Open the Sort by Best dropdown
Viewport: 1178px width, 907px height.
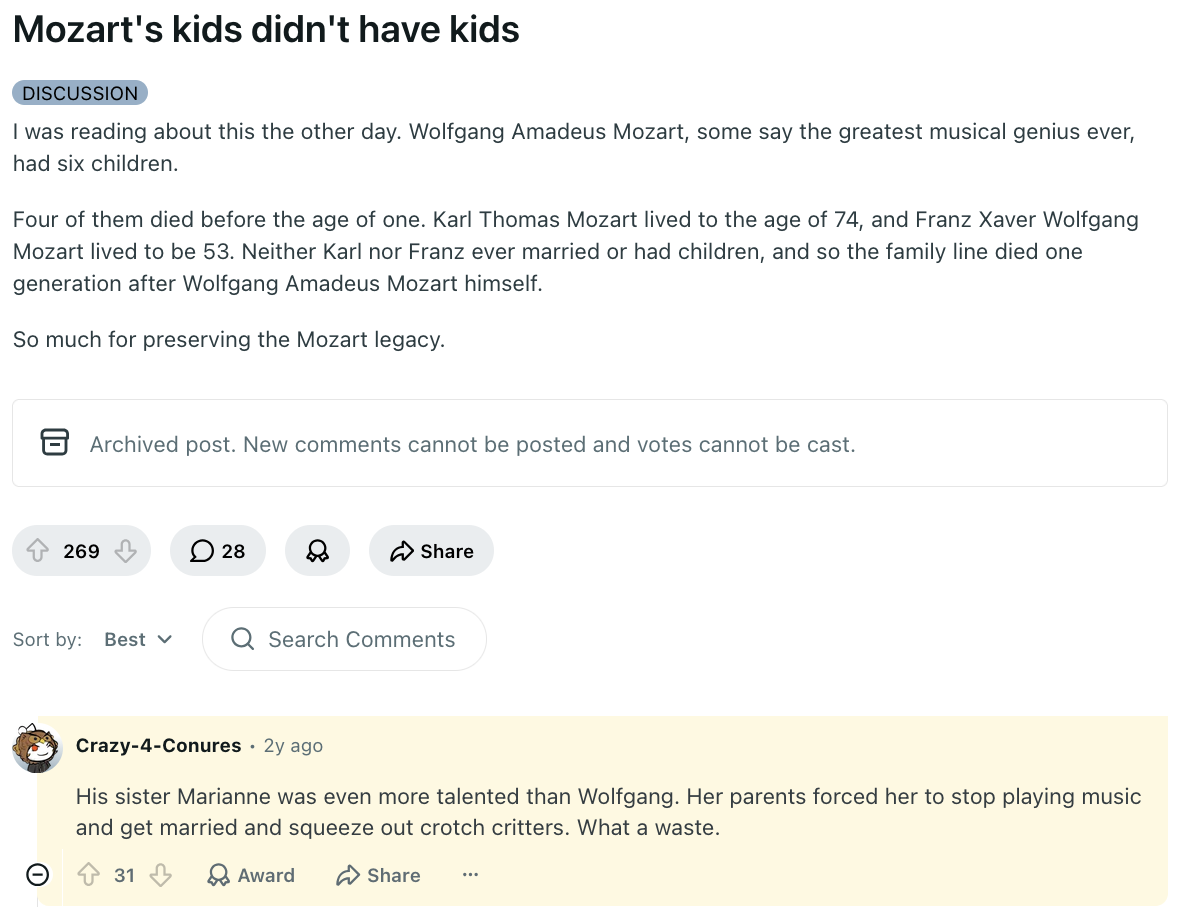138,639
